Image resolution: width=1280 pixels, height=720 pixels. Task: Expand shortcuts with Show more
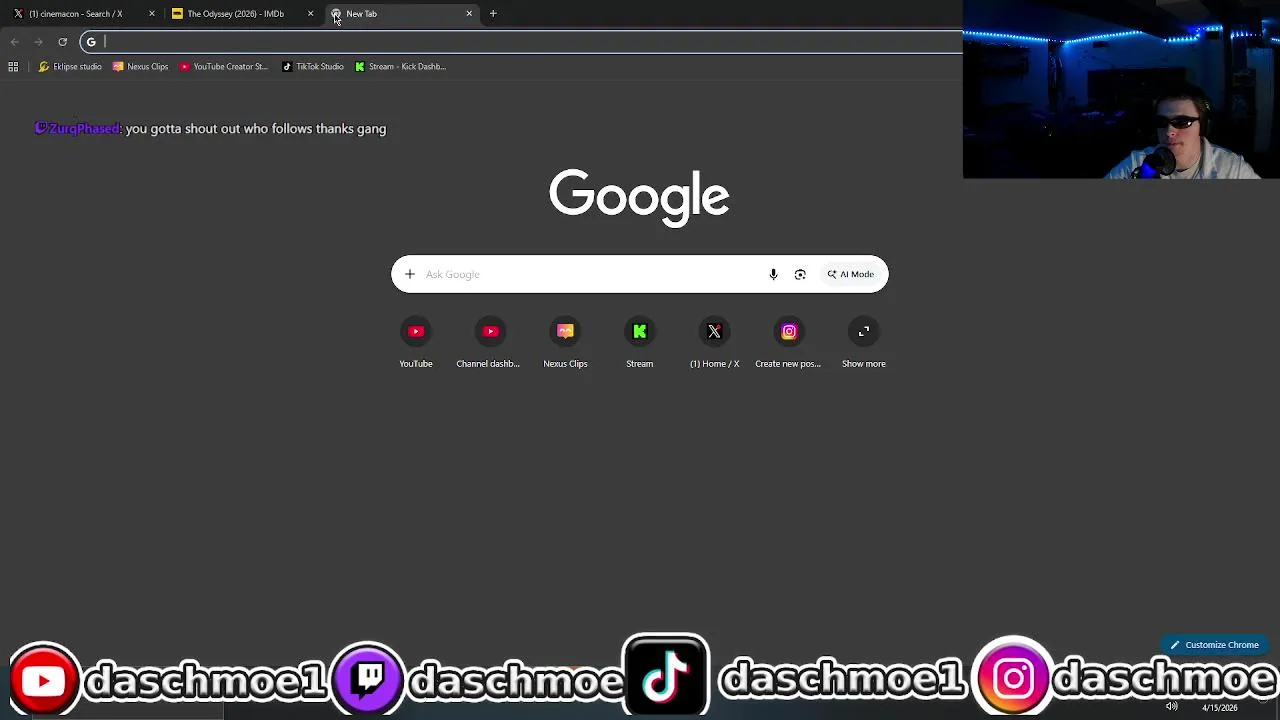(864, 343)
